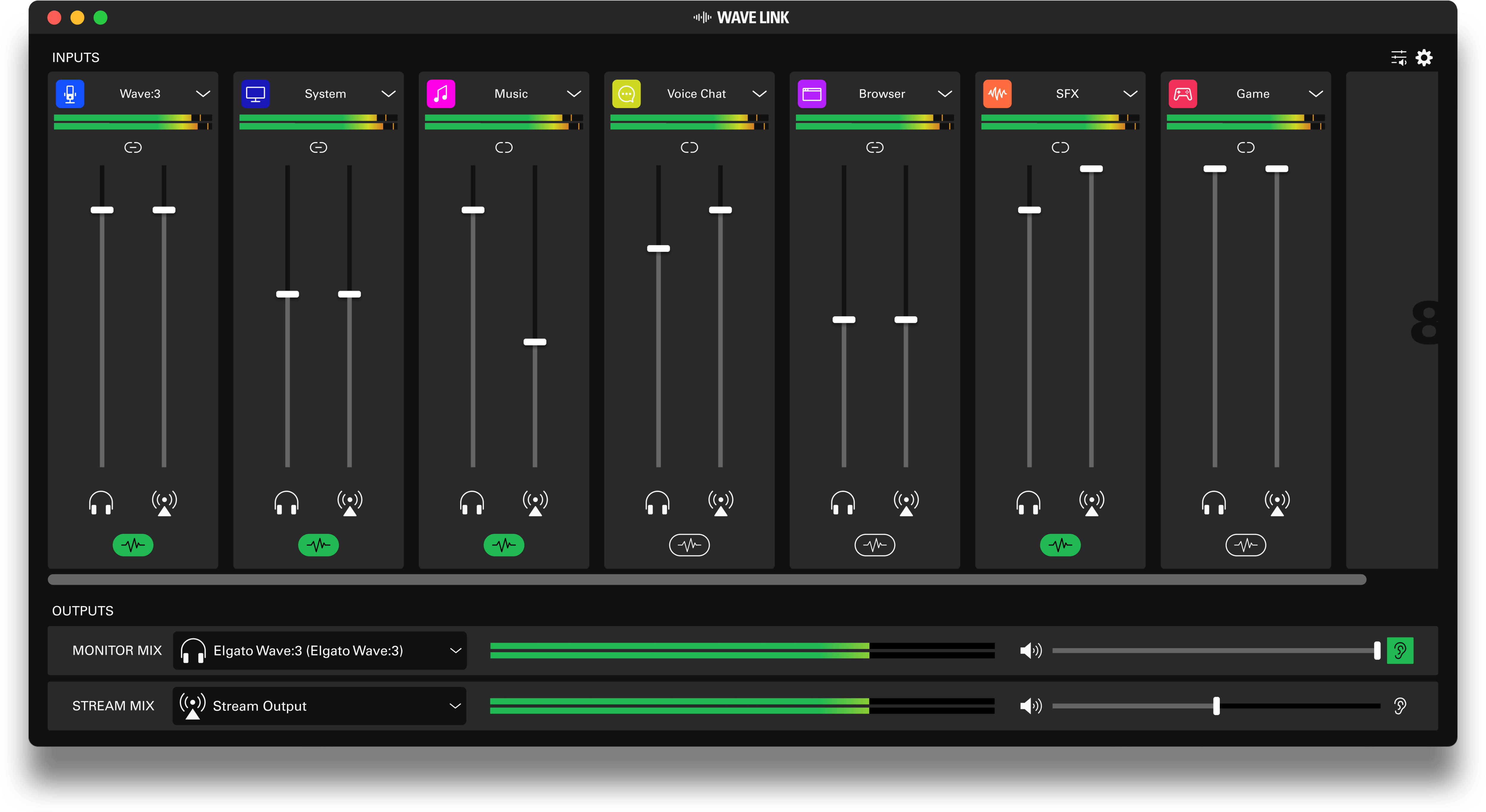Image resolution: width=1486 pixels, height=812 pixels.
Task: Enable effects on Game channel
Action: tap(1246, 545)
